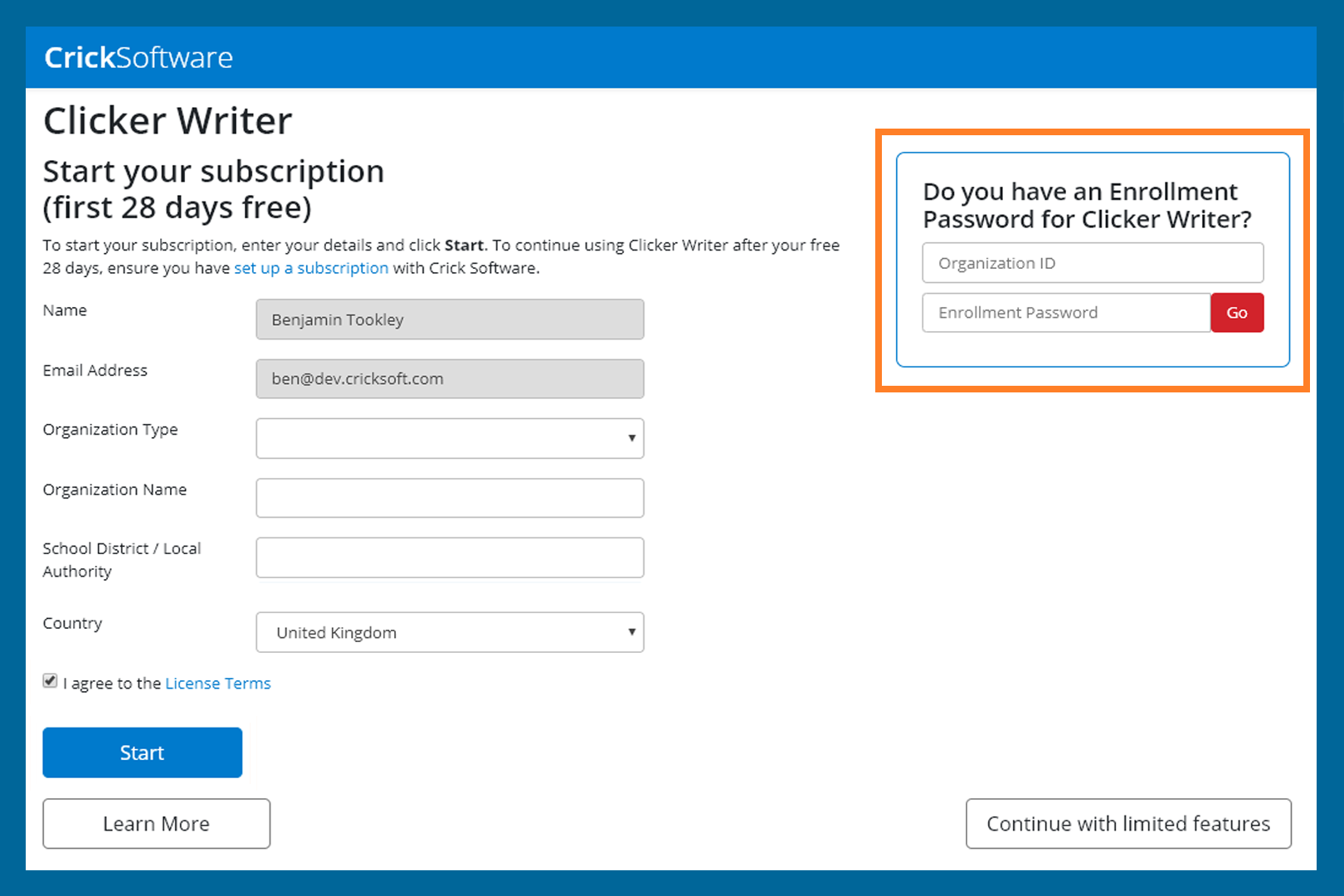Viewport: 1344px width, 896px height.
Task: Select the Organization Name text box
Action: 450,498
